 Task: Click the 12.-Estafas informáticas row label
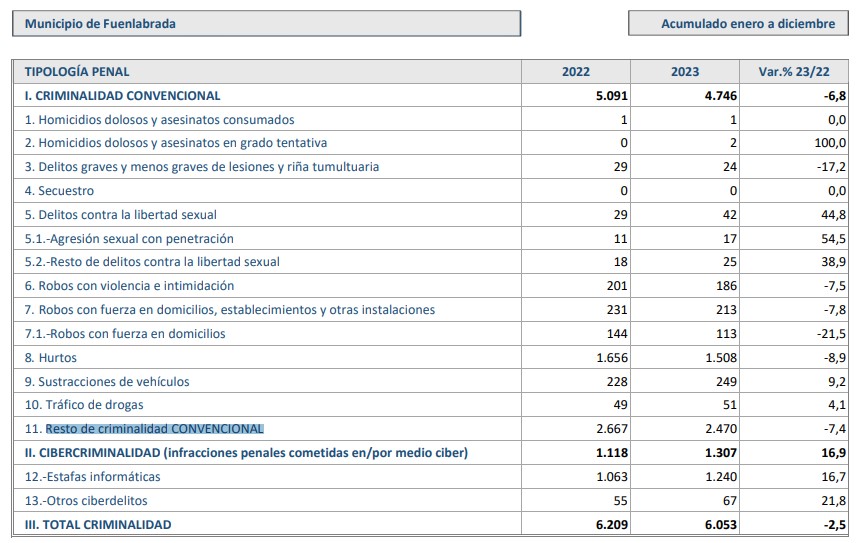pyautogui.click(x=92, y=477)
